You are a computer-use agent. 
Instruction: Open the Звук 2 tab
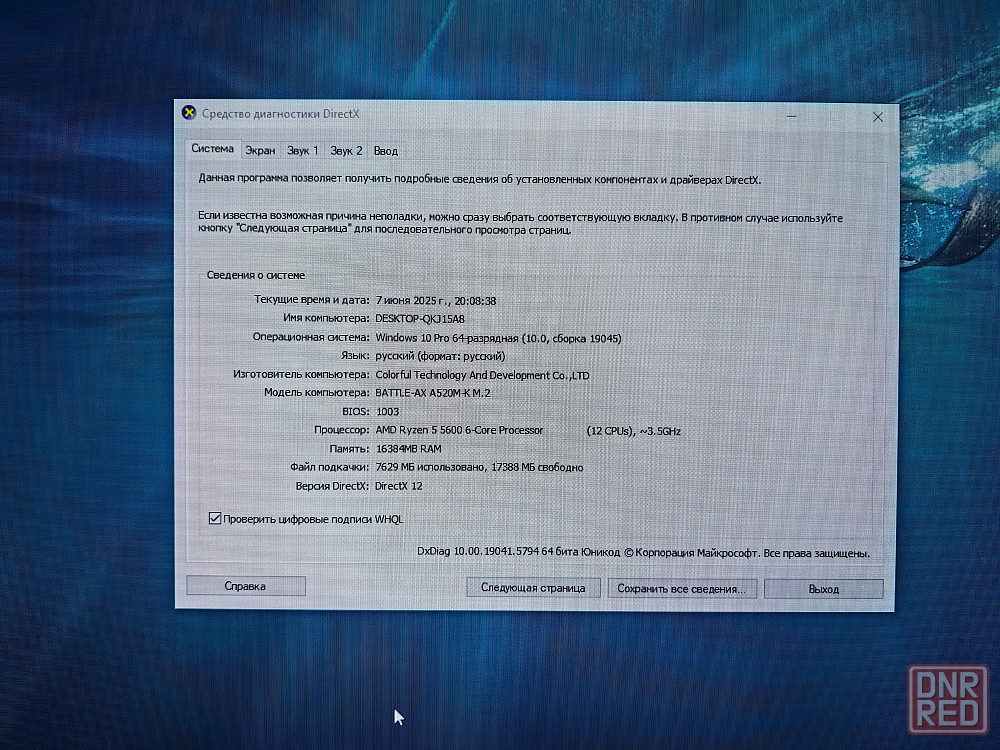[346, 151]
